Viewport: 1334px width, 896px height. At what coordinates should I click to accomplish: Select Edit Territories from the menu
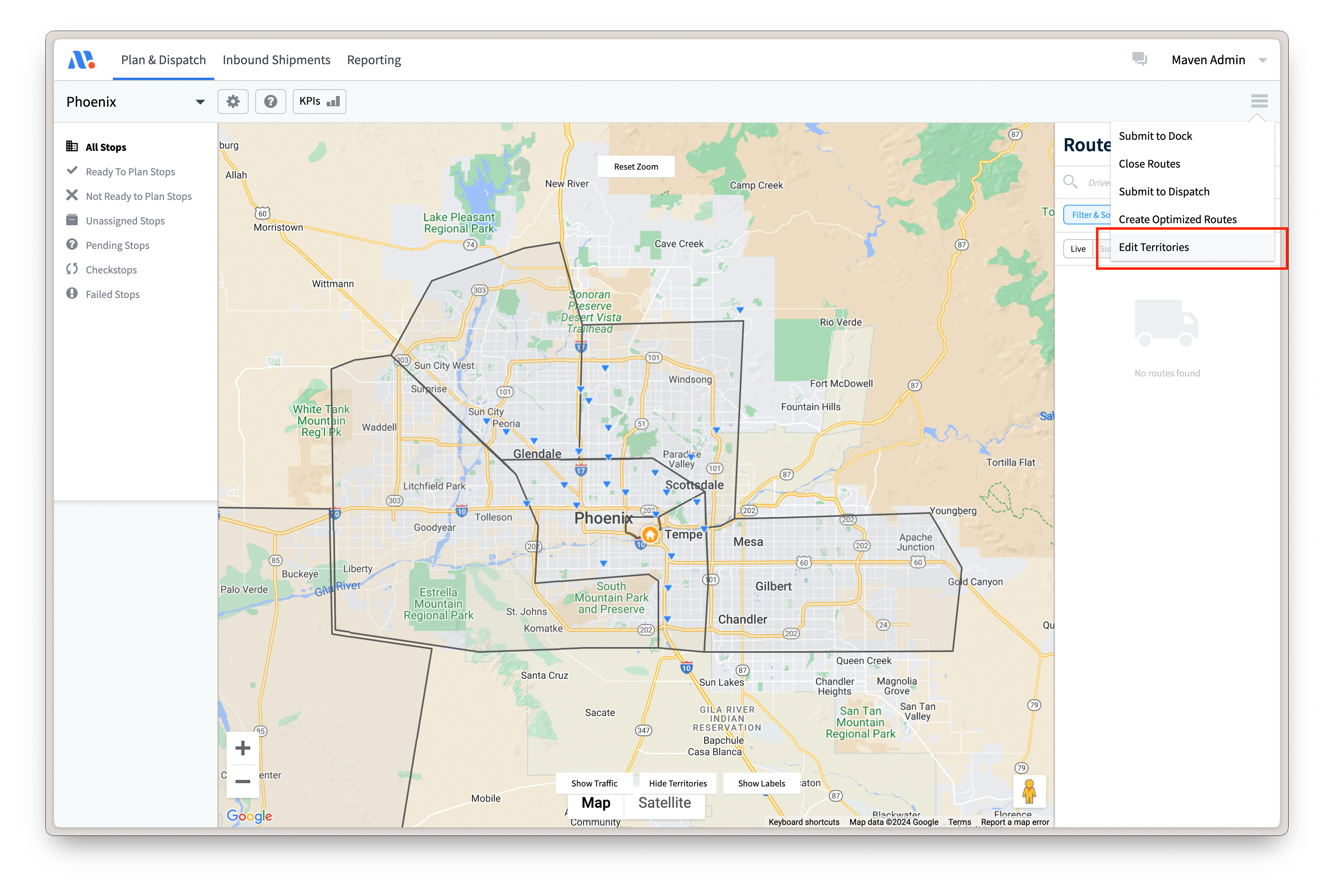click(x=1153, y=247)
